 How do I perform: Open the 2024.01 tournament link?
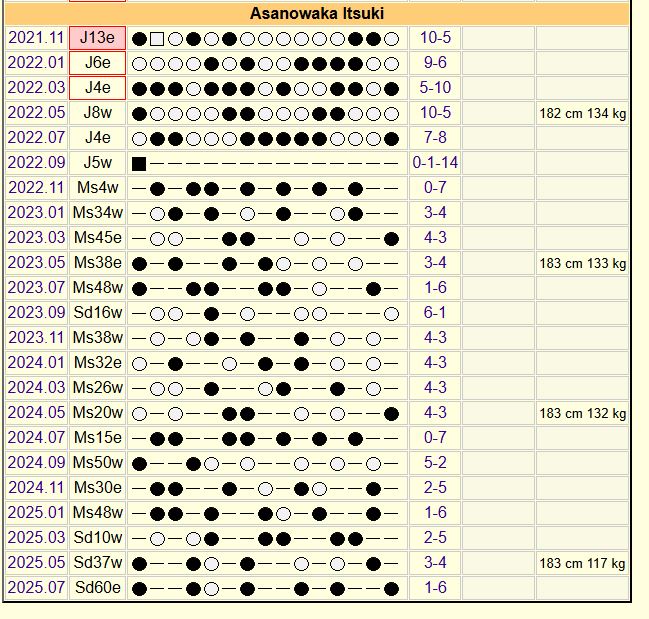[x=36, y=362]
